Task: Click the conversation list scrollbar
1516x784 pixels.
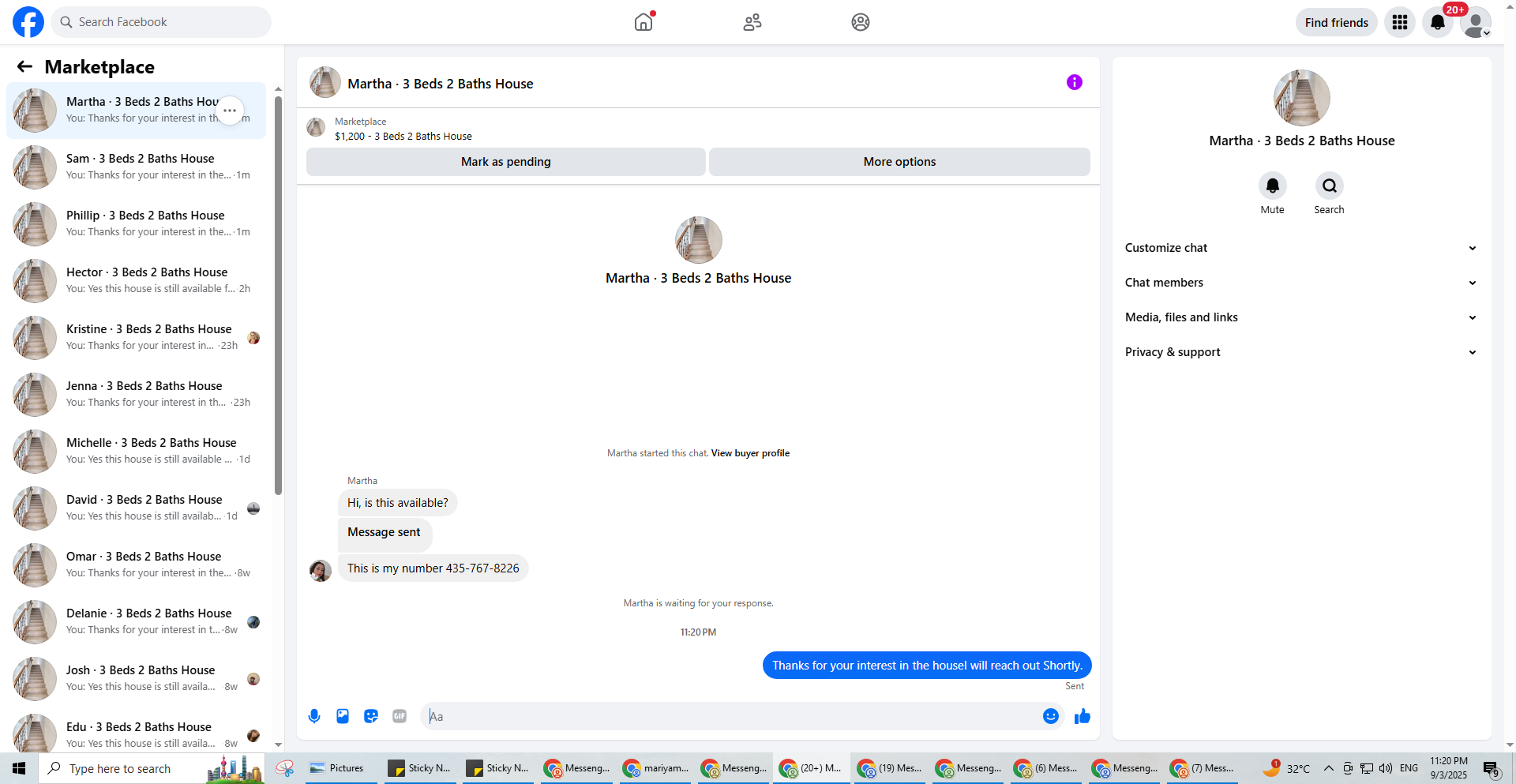Action: pos(278,295)
